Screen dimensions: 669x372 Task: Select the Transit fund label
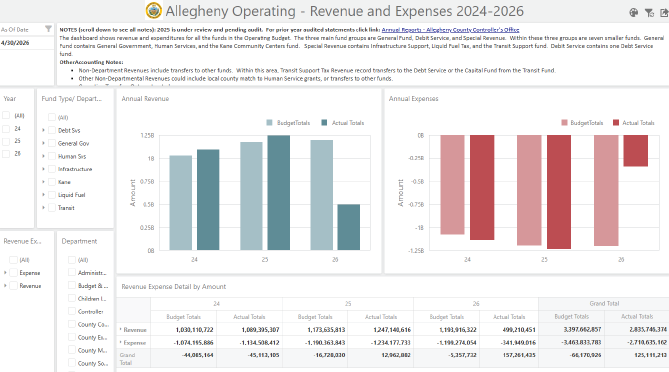click(x=66, y=208)
